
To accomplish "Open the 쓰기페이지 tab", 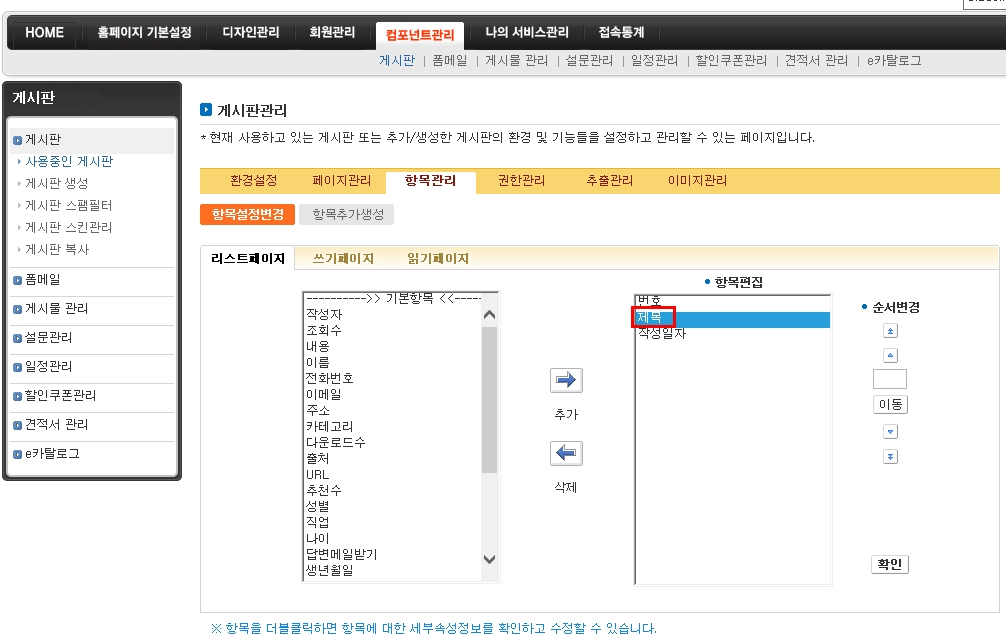I will click(x=343, y=258).
